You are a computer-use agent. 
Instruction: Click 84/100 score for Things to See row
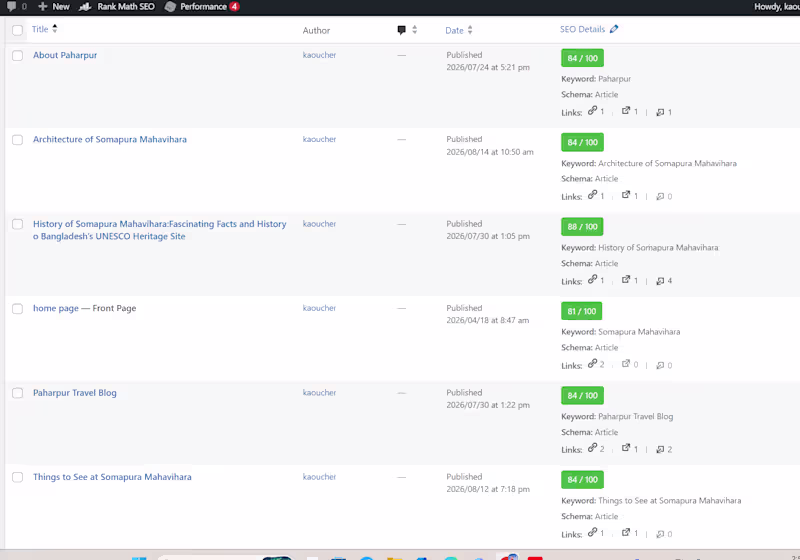(582, 479)
